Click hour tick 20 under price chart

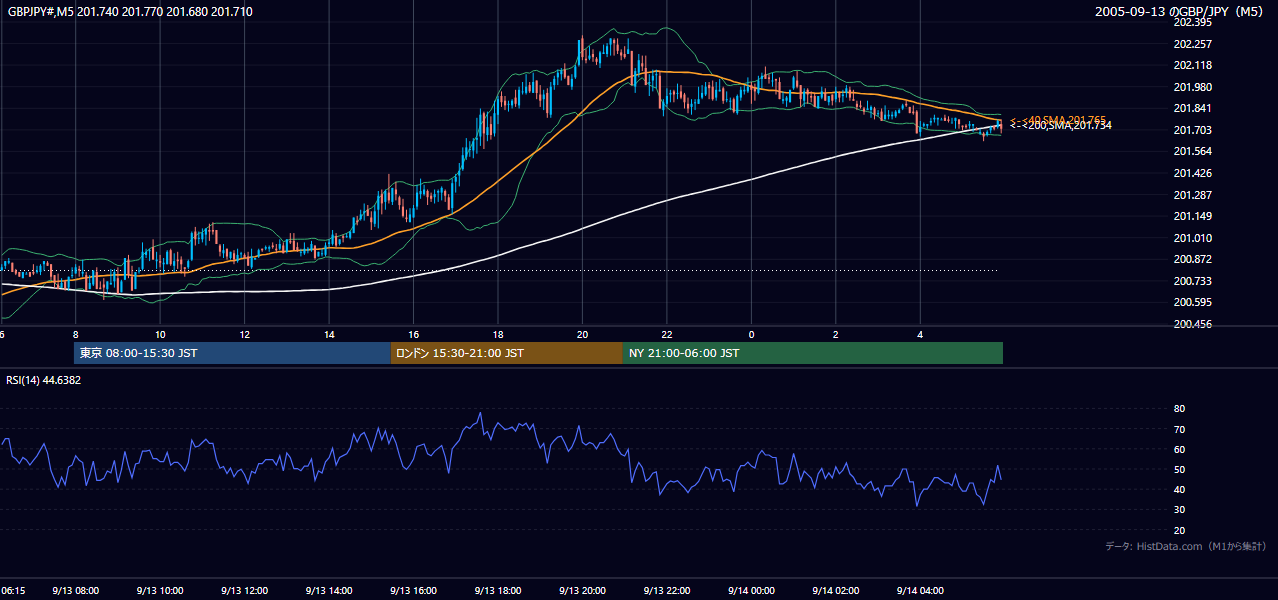click(x=582, y=334)
